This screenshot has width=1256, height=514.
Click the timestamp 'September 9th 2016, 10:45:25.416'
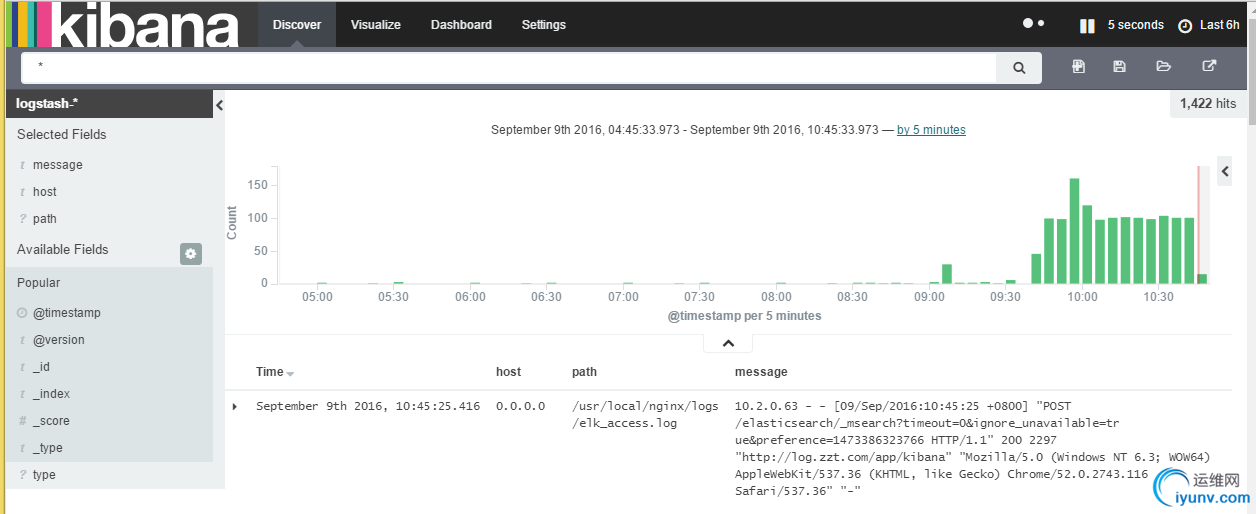368,406
